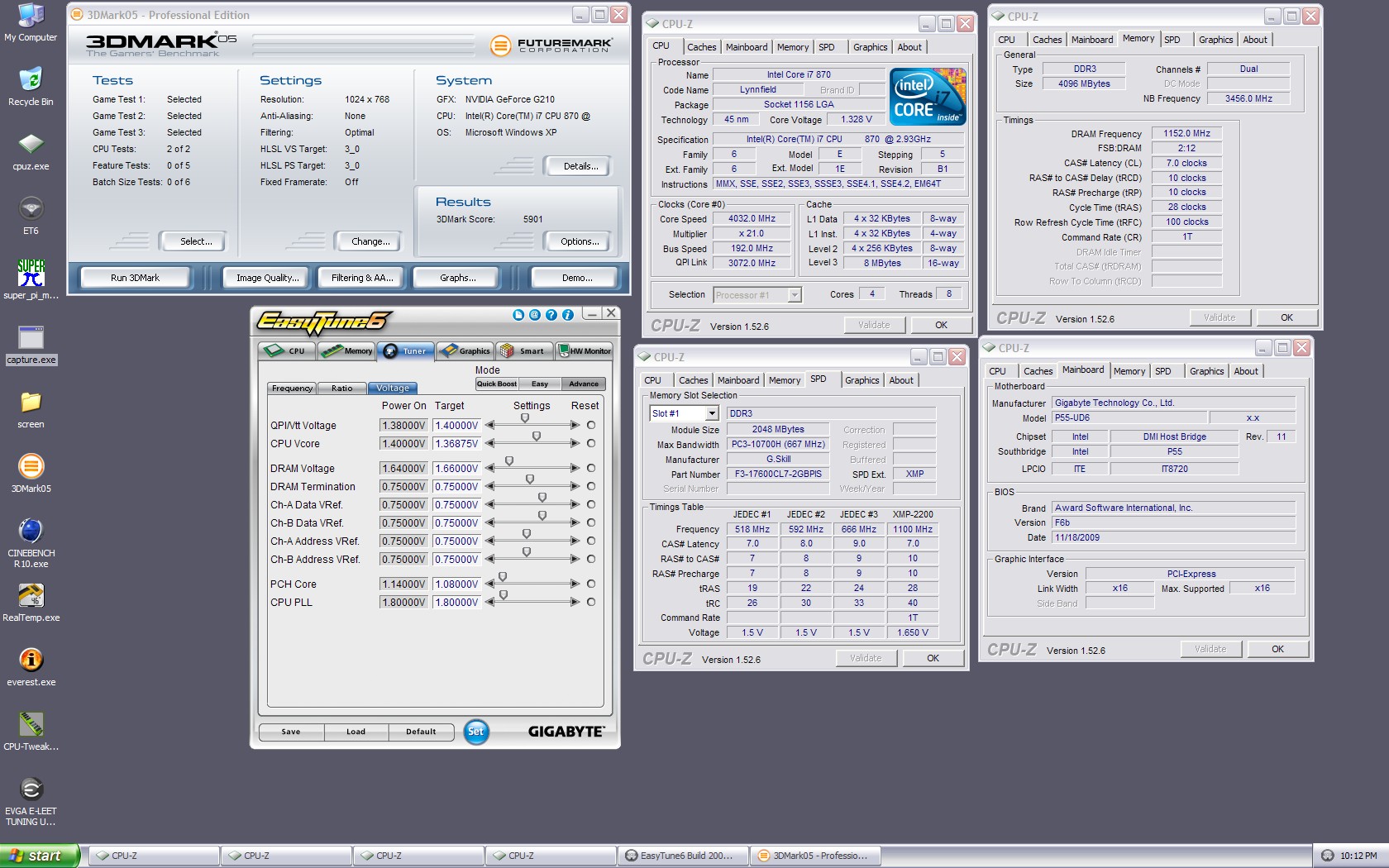This screenshot has height=868, width=1389.
Task: Click Default button in EasyTune6
Action: pos(421,732)
